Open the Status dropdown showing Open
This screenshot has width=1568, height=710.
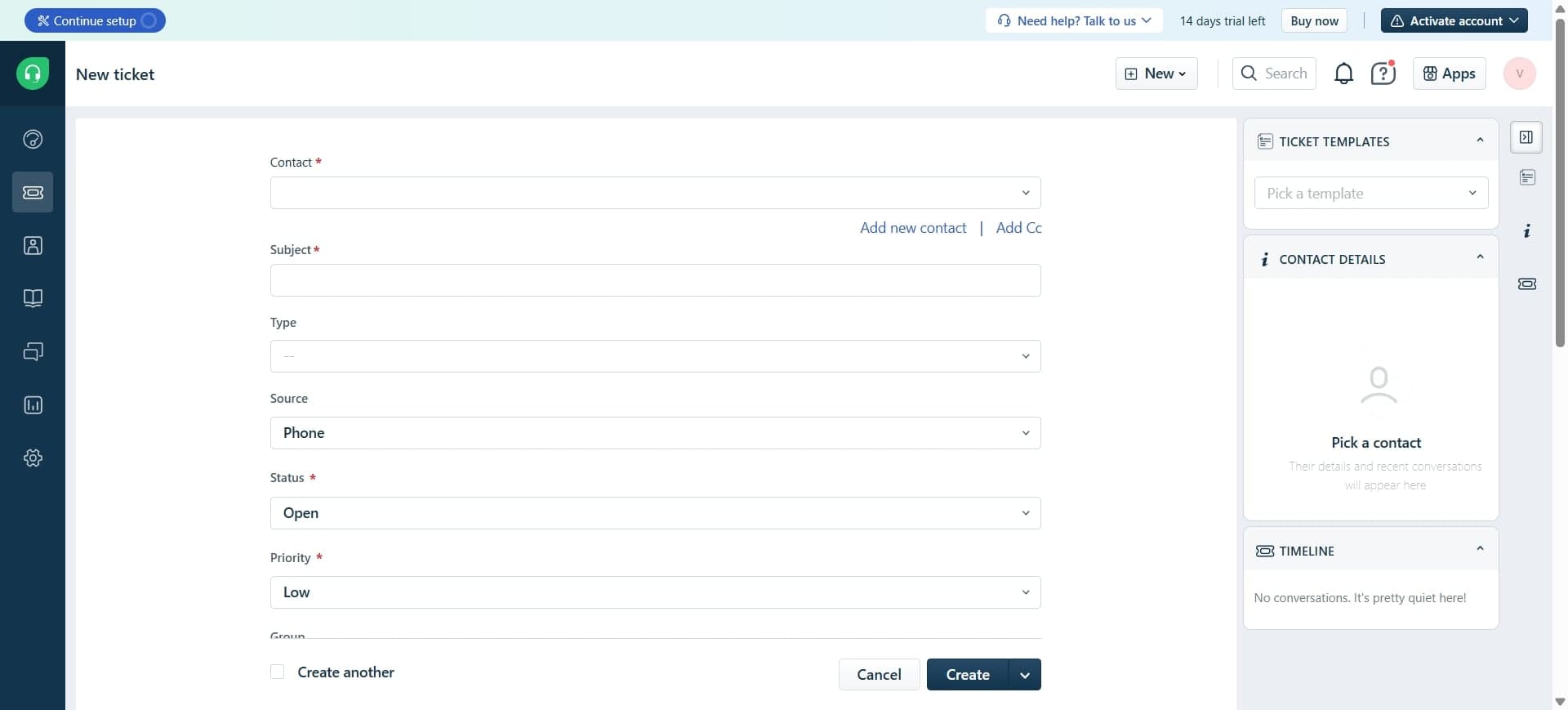(x=655, y=513)
